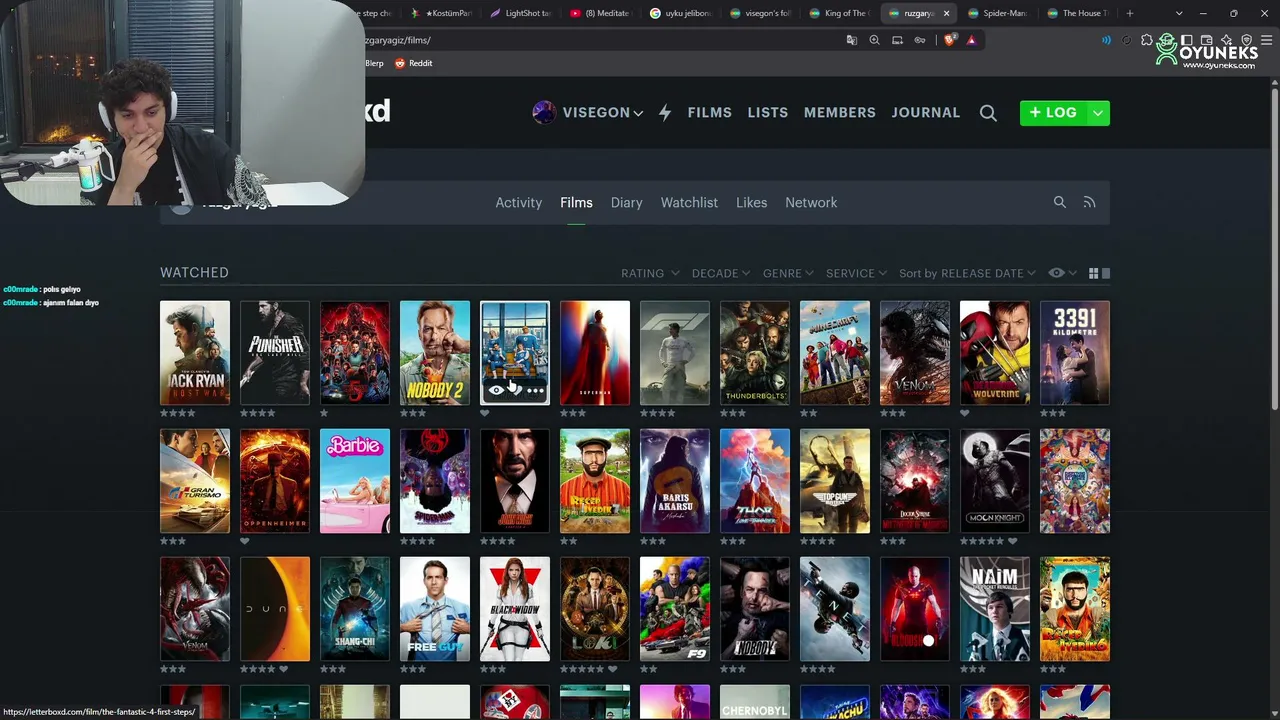Image resolution: width=1280 pixels, height=720 pixels.
Task: Switch to the large poster view
Action: [1105, 273]
